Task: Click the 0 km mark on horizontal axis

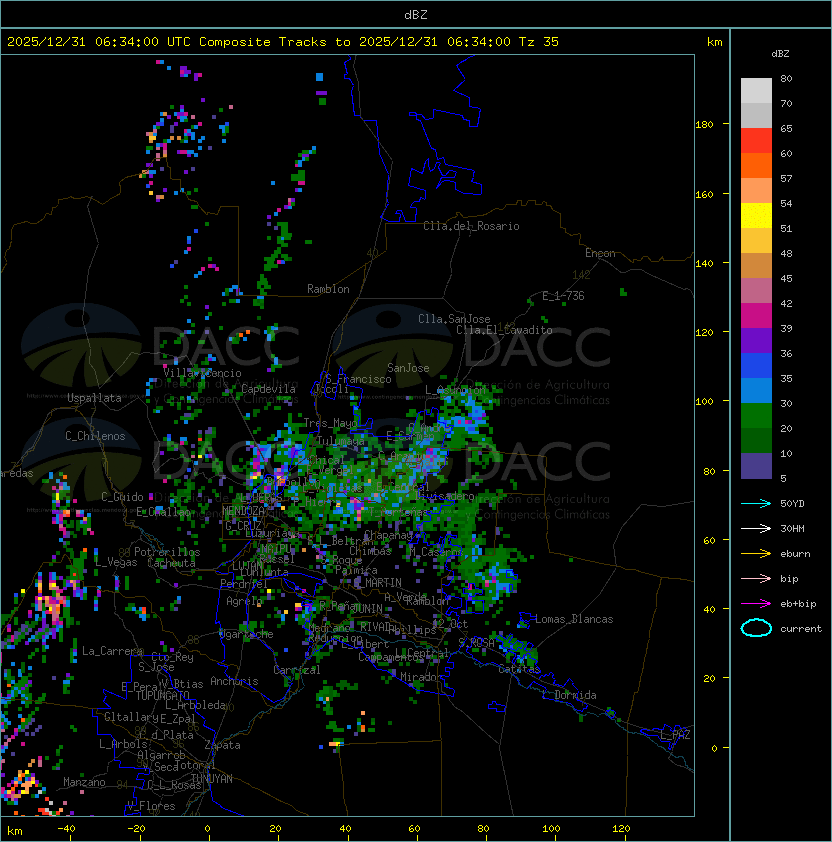Action: [x=207, y=829]
